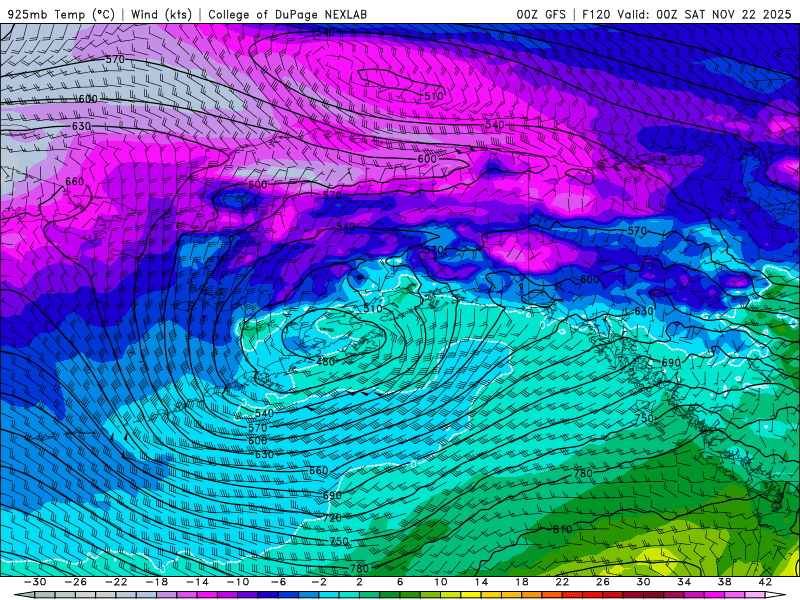
Task: Click the 34 tick on the temperature scale
Action: coord(684,582)
